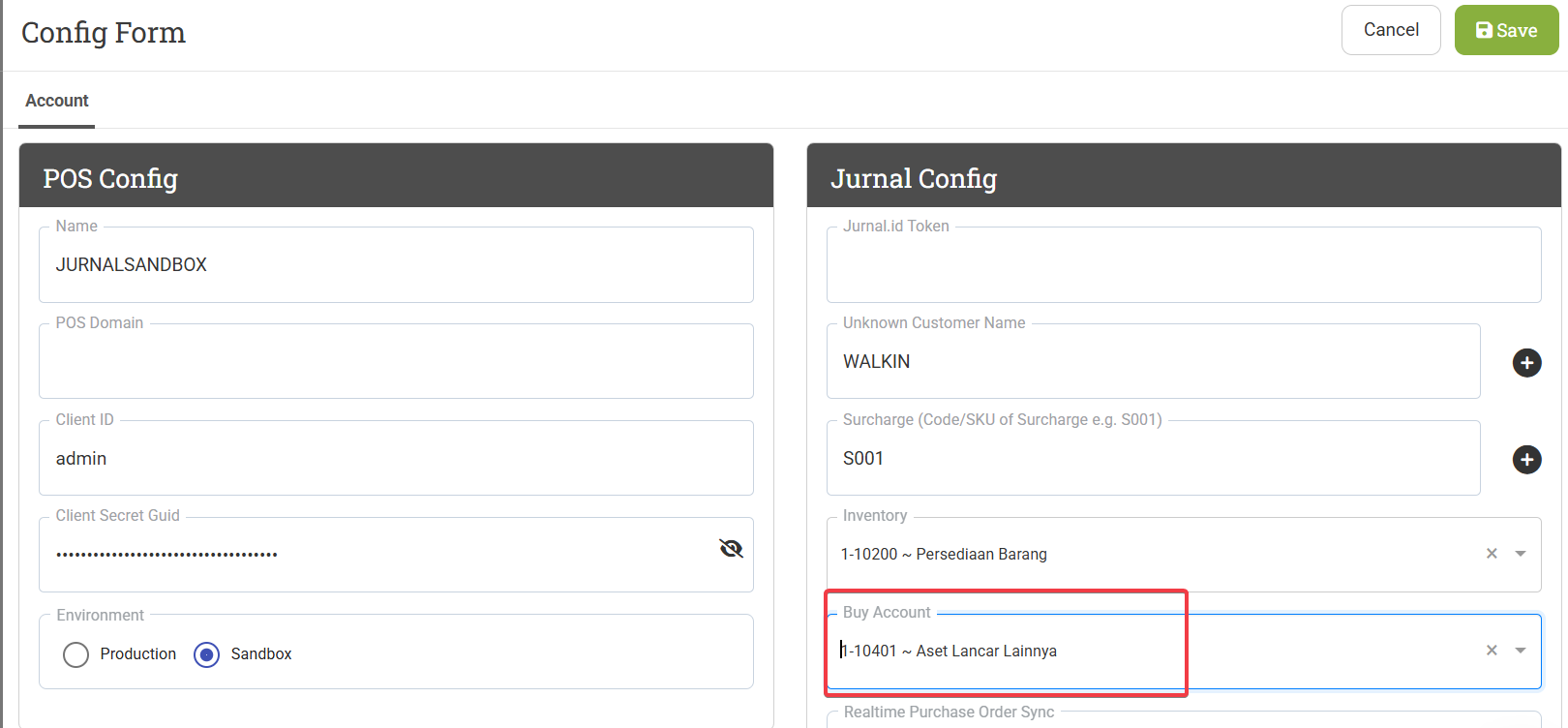
Task: Click the Inventory value '1-10200 ~ Persediaan Barang'
Action: pyautogui.click(x=944, y=554)
